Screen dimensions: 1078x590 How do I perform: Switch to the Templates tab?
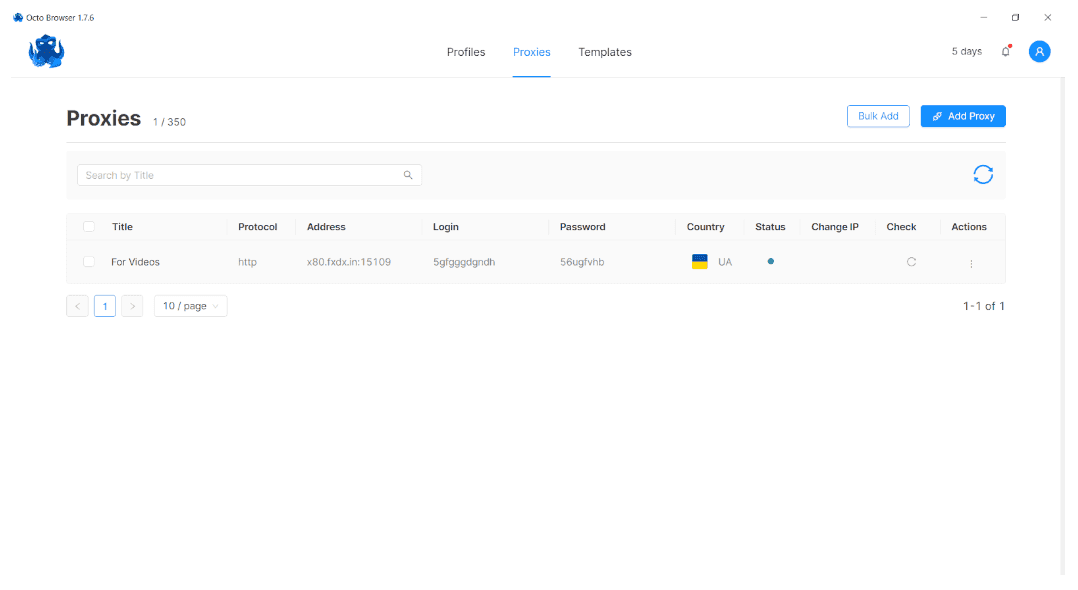[x=605, y=52]
